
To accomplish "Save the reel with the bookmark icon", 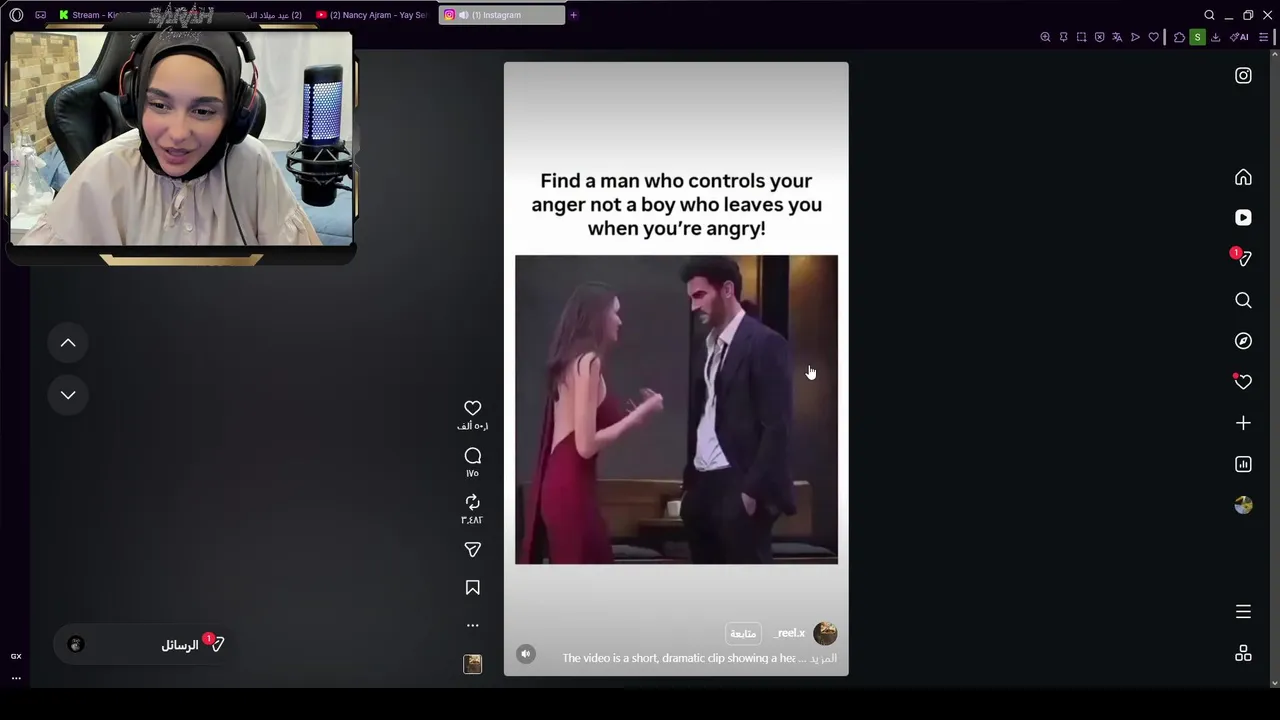I will click(473, 588).
